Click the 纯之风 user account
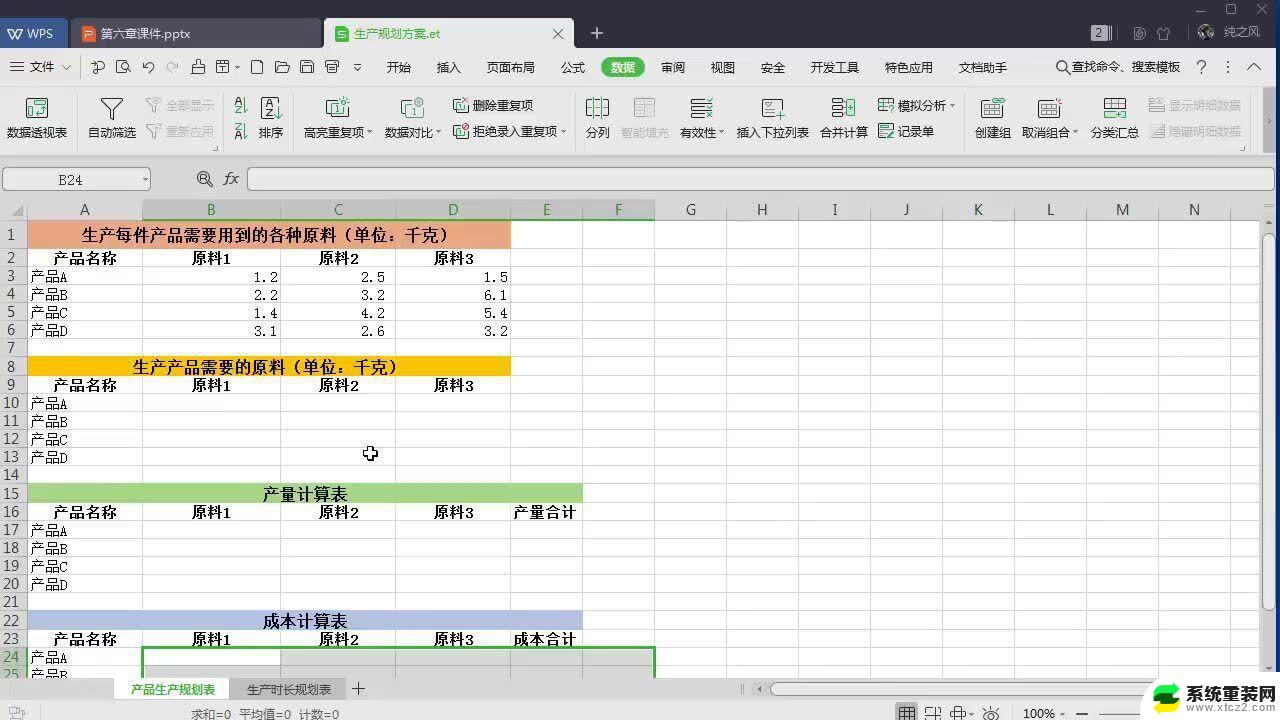 point(1229,33)
